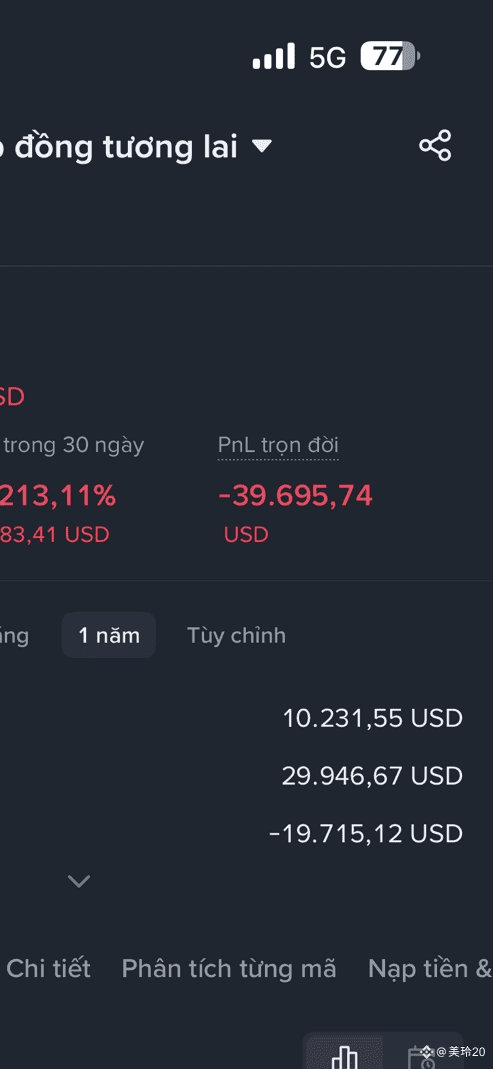Tap the -39.695,74 lifetime PnL value
Screen dimensions: 493x1069
coord(295,496)
